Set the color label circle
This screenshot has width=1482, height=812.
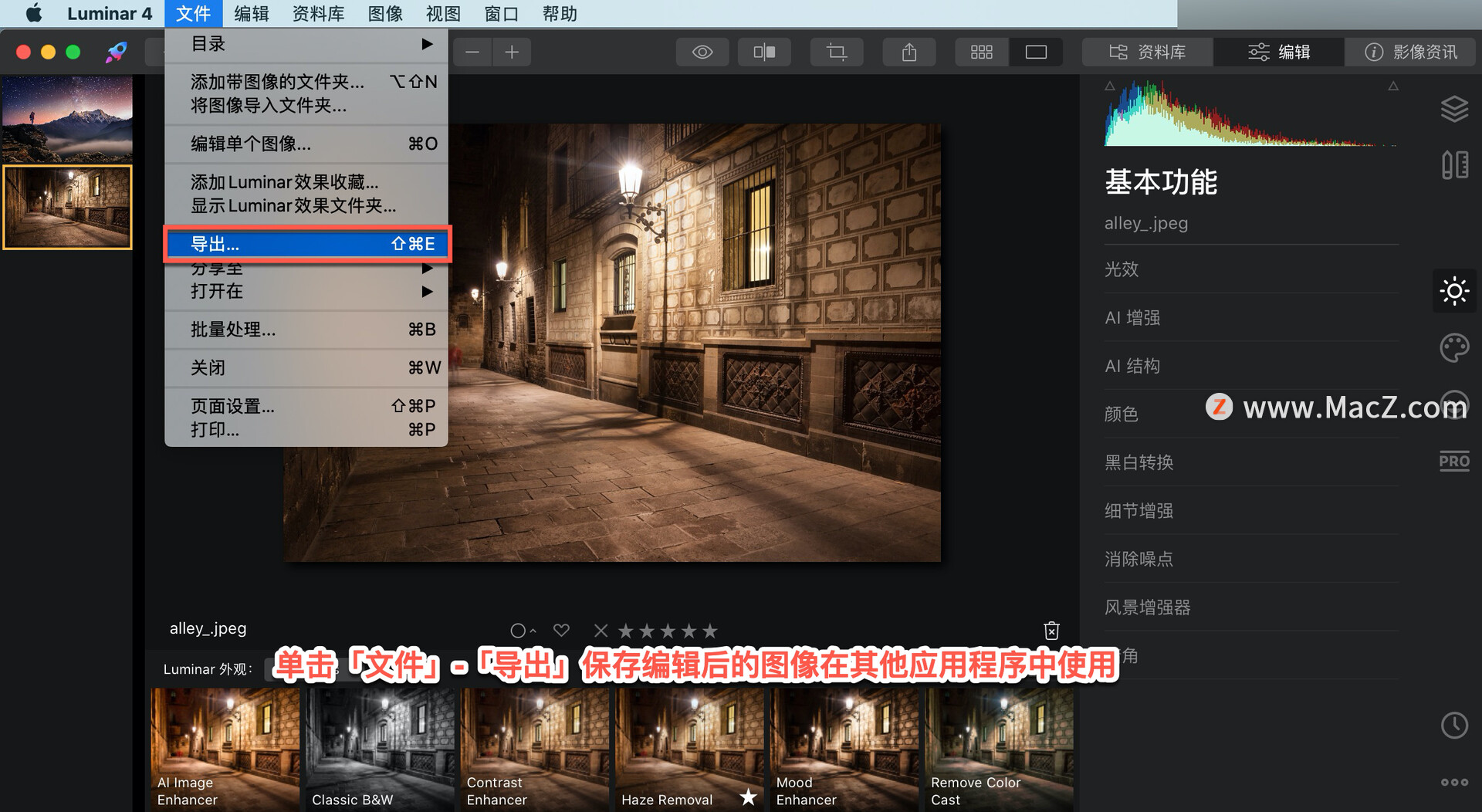point(518,631)
